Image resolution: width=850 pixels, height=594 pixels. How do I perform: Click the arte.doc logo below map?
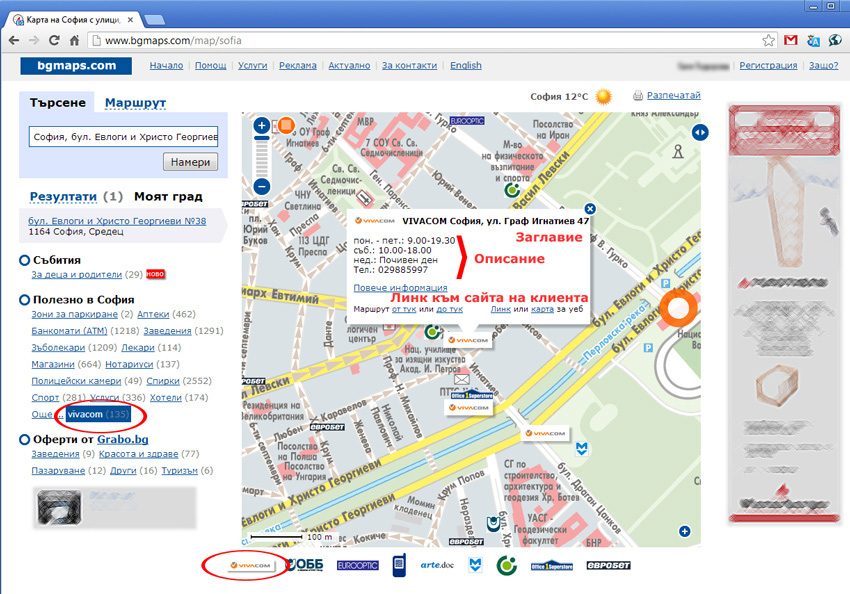[x=438, y=566]
